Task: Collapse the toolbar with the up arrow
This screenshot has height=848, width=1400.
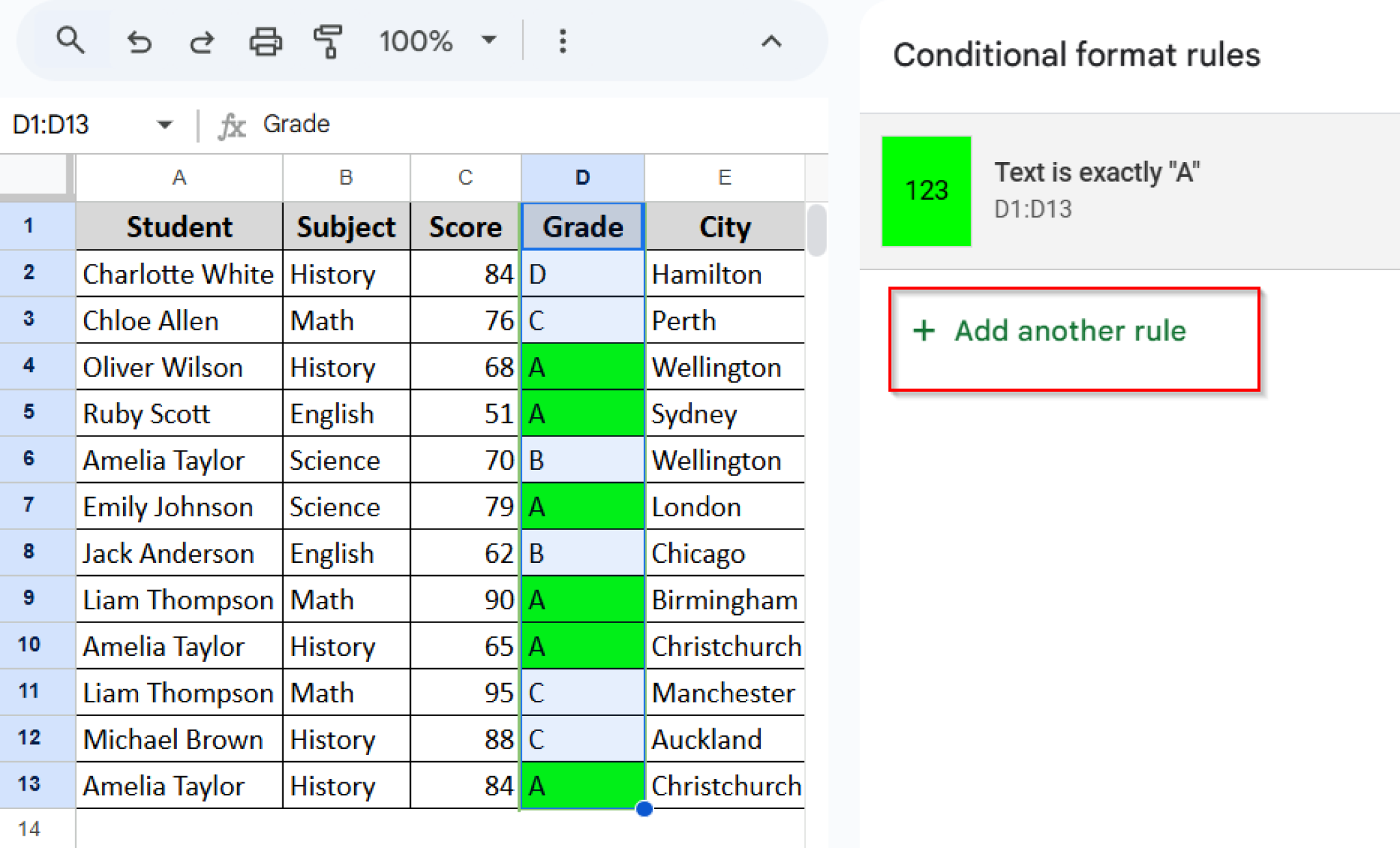Action: pos(771,41)
